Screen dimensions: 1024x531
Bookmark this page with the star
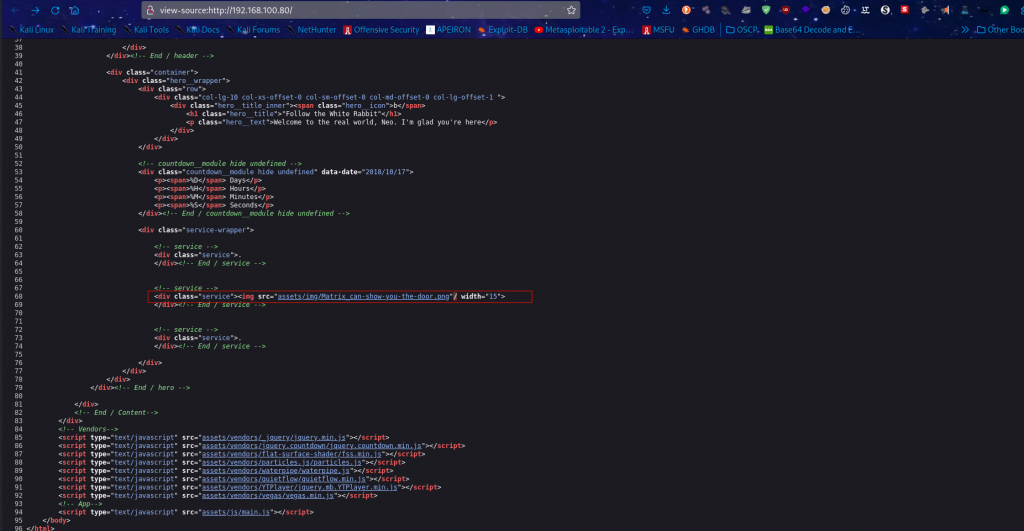point(571,10)
